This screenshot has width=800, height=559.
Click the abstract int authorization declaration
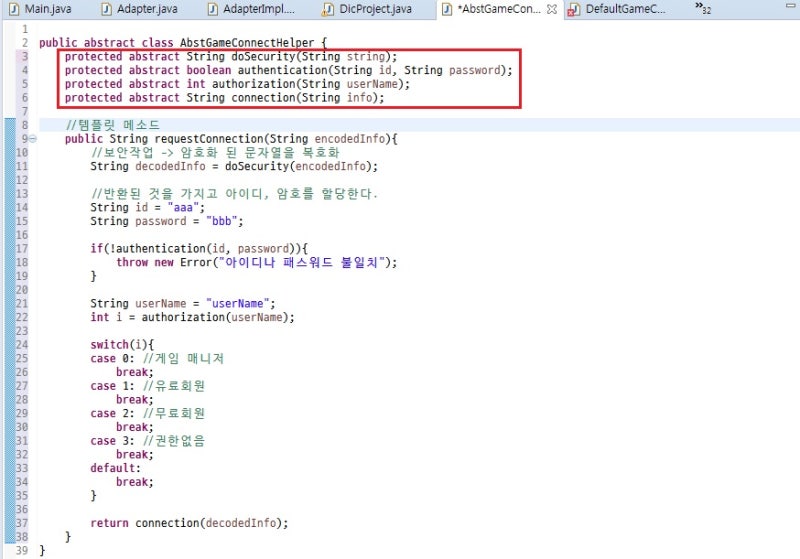237,84
